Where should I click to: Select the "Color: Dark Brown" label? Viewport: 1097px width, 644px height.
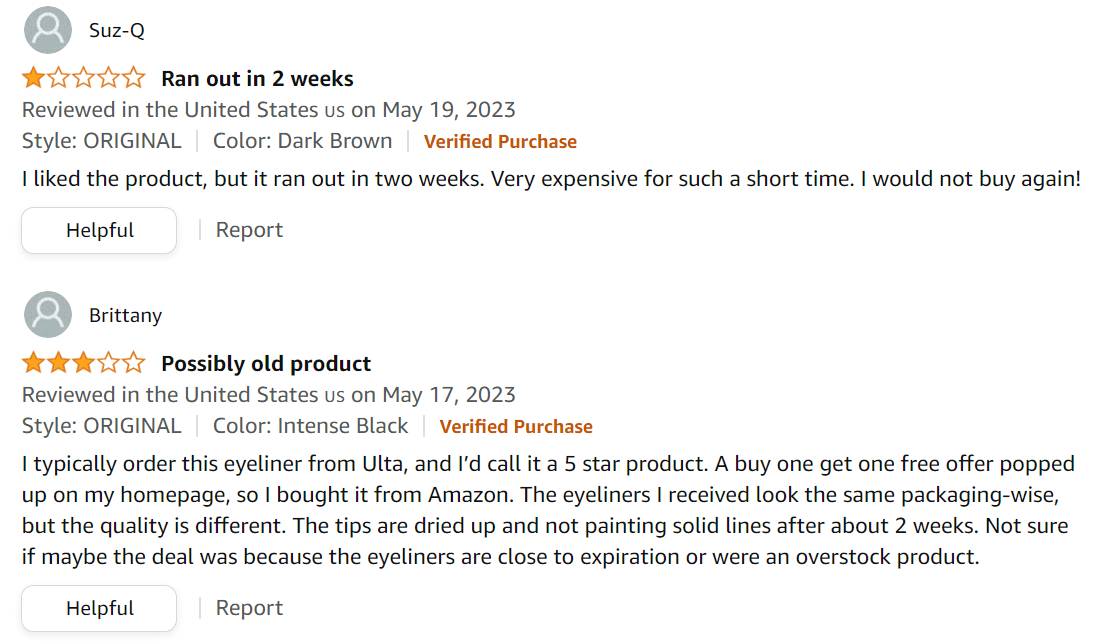303,141
